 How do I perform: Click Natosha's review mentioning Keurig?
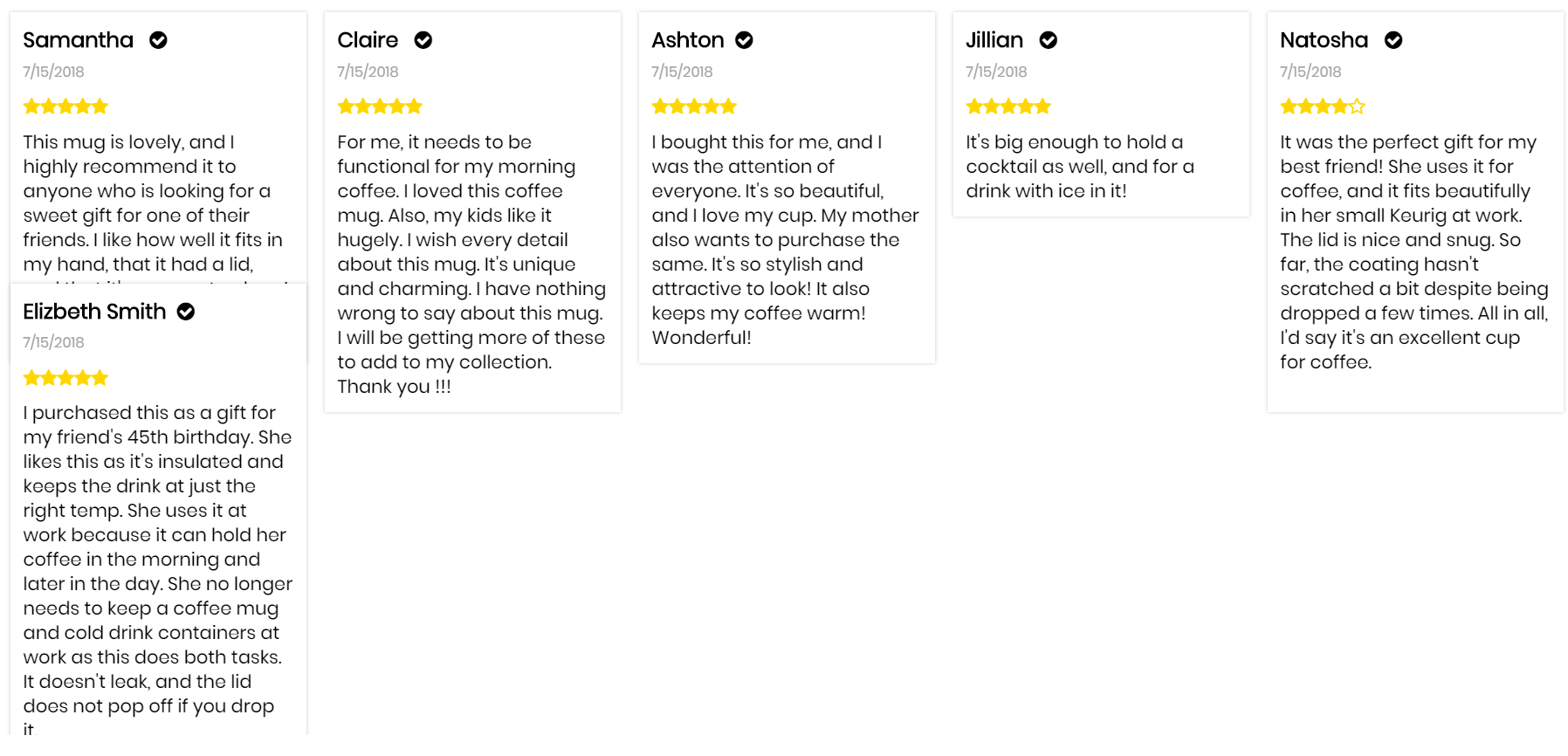point(1414,252)
